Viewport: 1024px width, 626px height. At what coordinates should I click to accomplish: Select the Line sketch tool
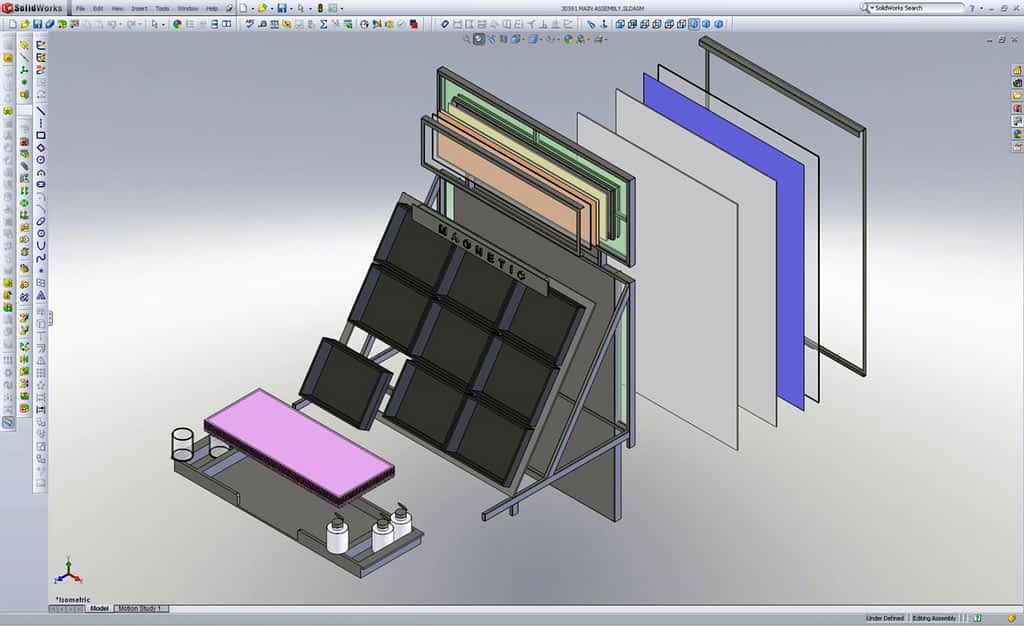pyautogui.click(x=41, y=110)
